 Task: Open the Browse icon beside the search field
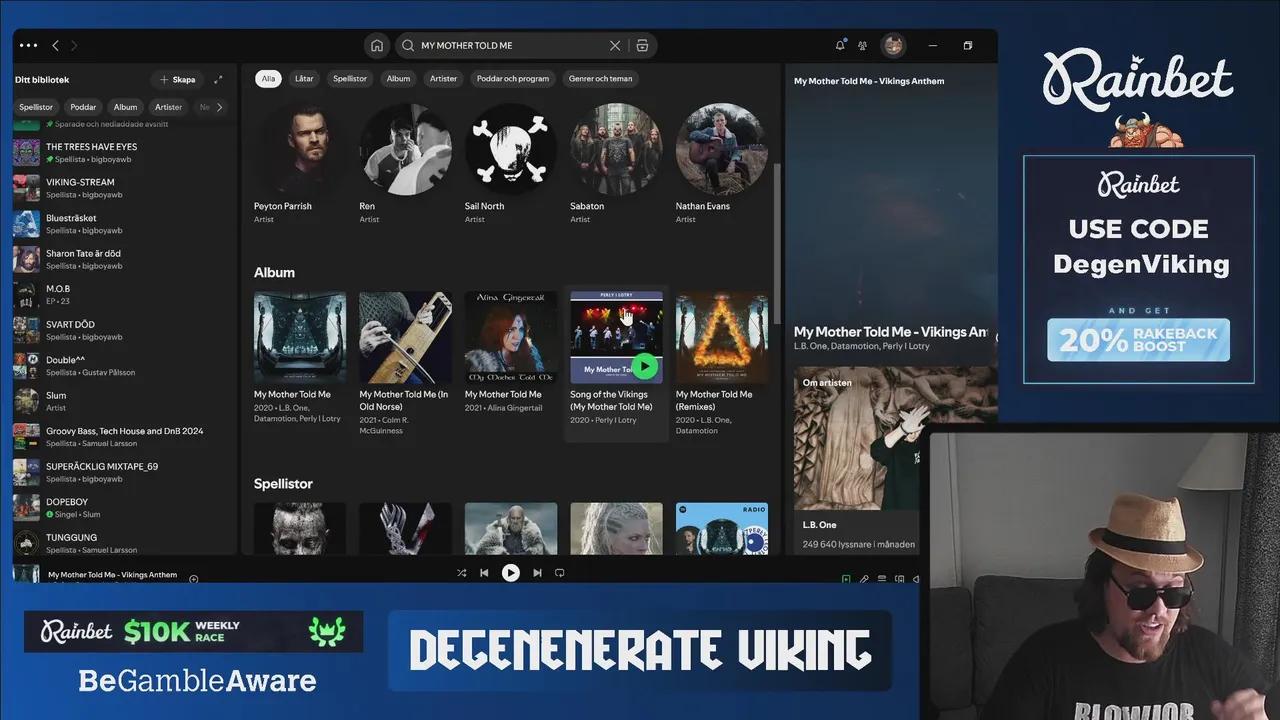(x=642, y=45)
